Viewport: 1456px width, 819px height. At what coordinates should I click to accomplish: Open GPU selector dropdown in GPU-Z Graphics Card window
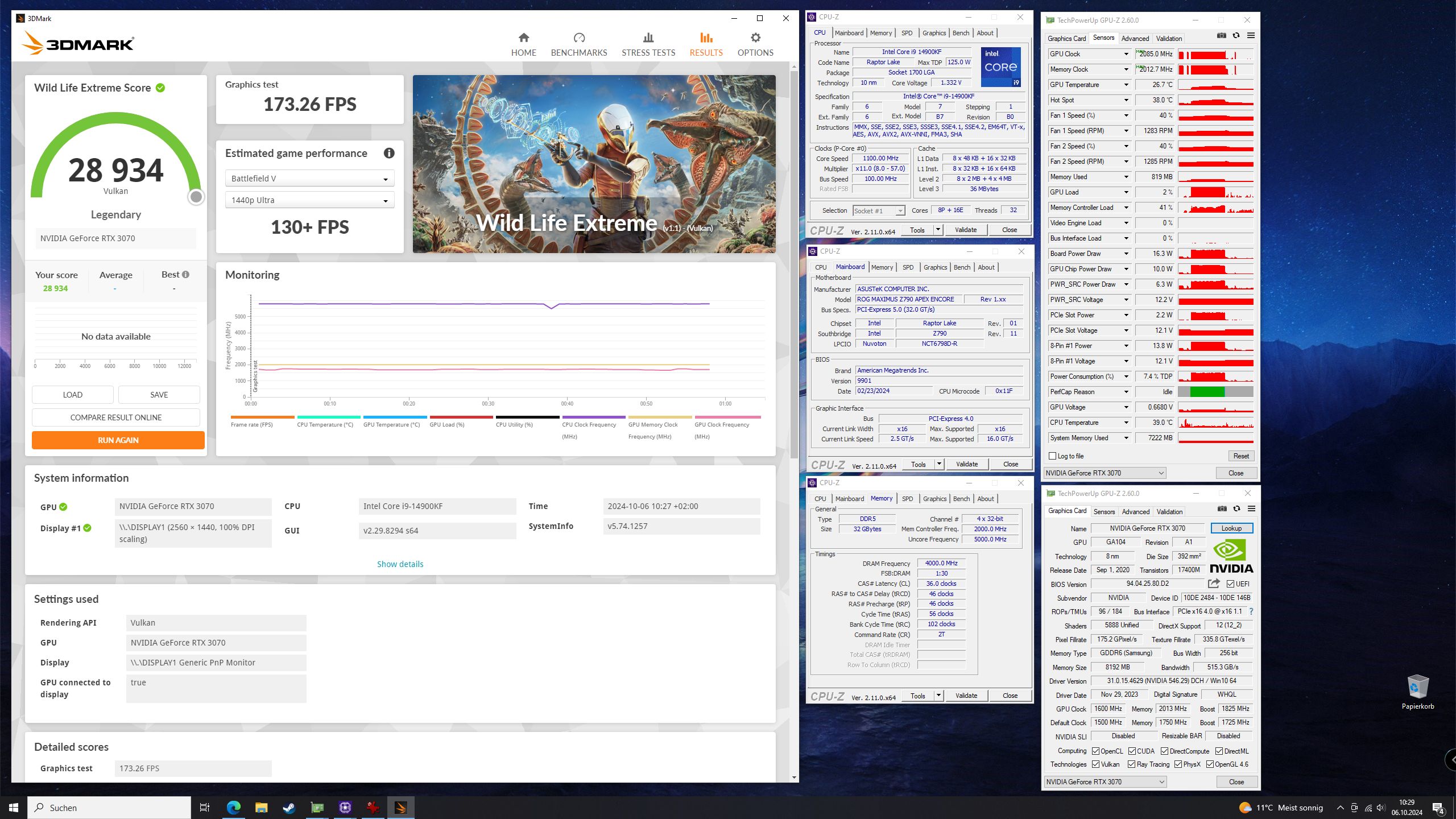click(x=1105, y=782)
